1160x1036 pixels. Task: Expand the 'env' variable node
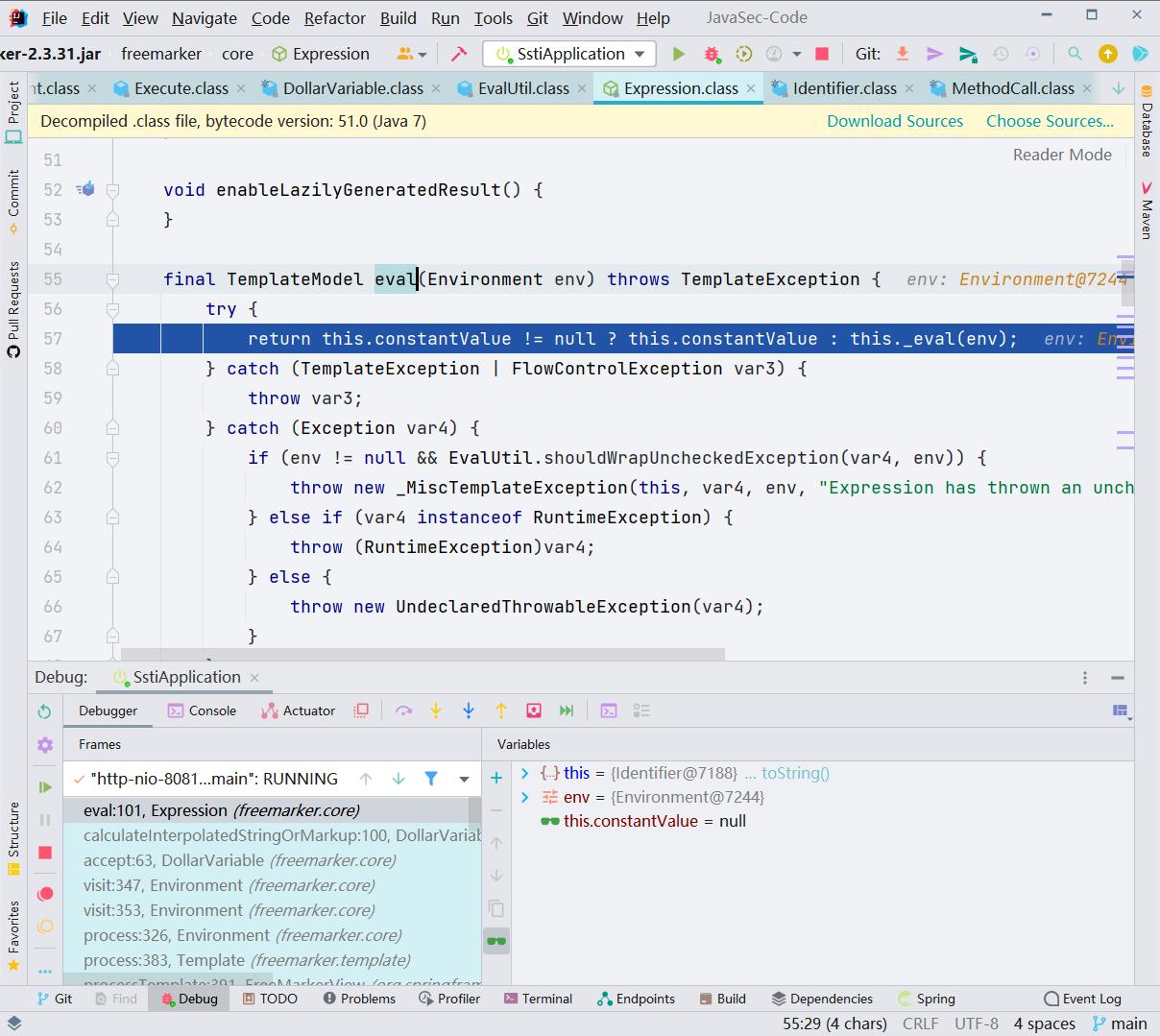[x=525, y=797]
